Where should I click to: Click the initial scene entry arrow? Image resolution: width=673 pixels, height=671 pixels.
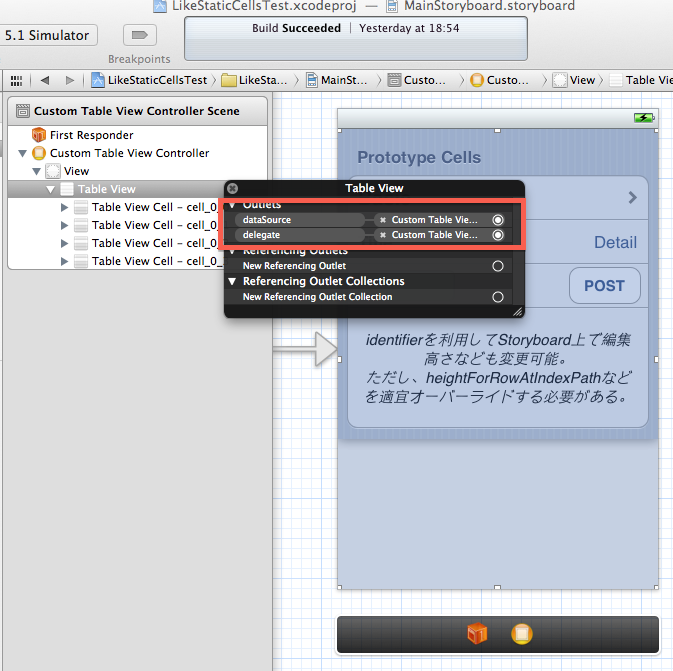click(305, 349)
